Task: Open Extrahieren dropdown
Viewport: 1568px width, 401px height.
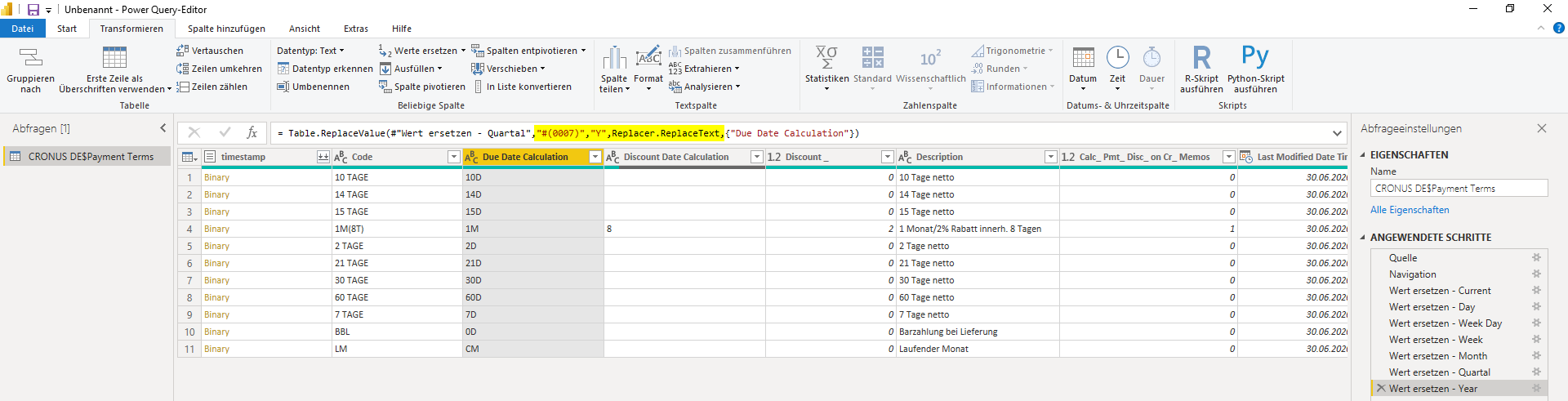Action: click(704, 69)
